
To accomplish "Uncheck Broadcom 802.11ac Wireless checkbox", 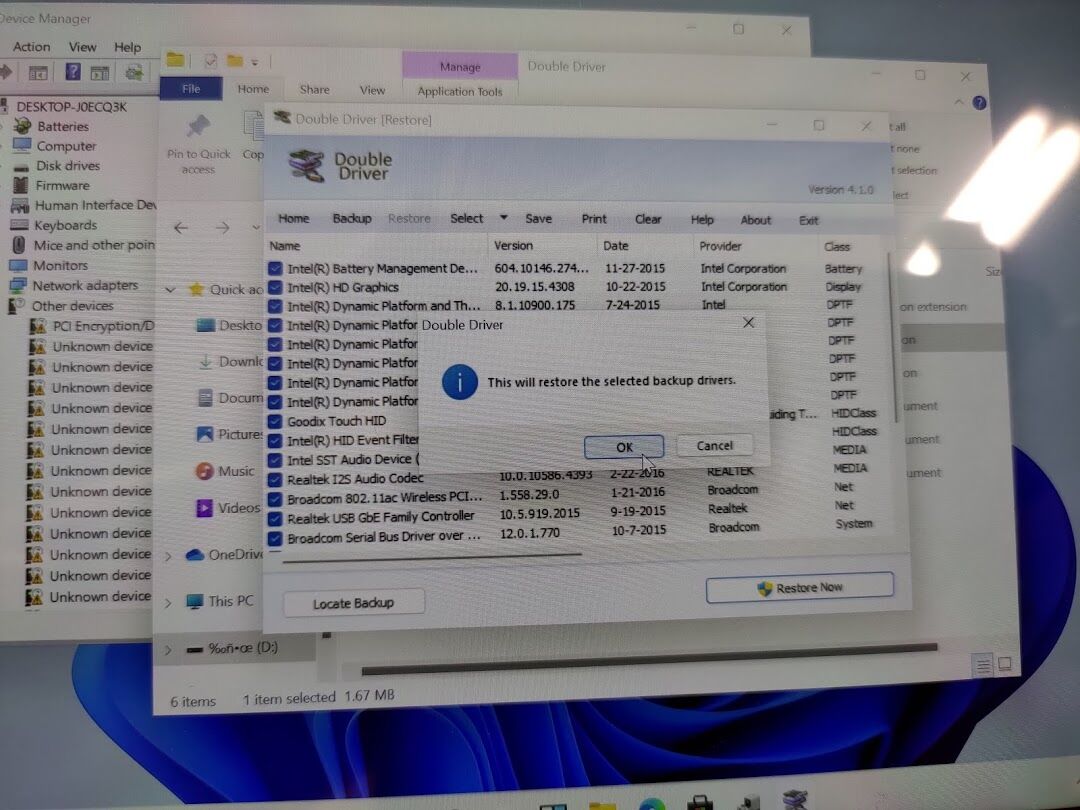I will pyautogui.click(x=275, y=499).
